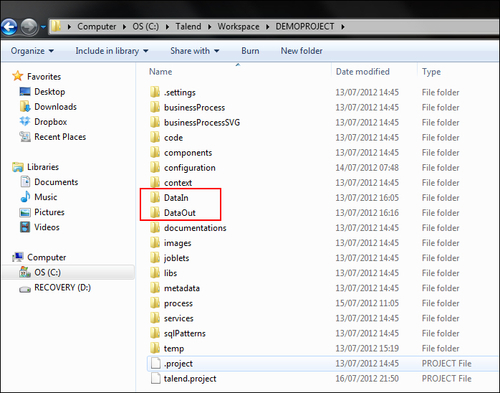
Task: Navigate to Computer in address bar
Action: click(x=97, y=27)
